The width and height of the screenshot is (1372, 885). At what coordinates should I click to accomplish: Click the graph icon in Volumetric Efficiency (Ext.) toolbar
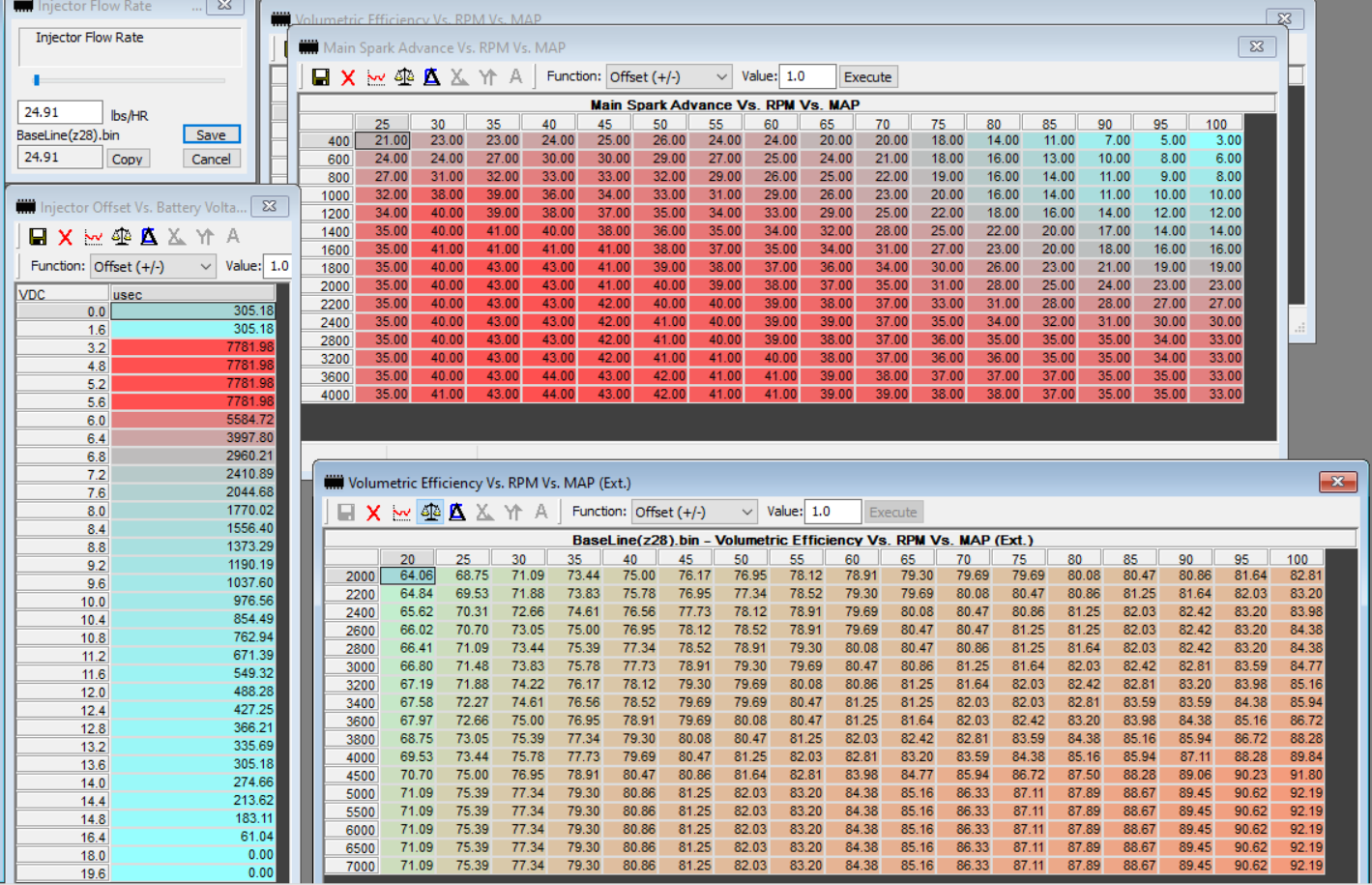401,513
